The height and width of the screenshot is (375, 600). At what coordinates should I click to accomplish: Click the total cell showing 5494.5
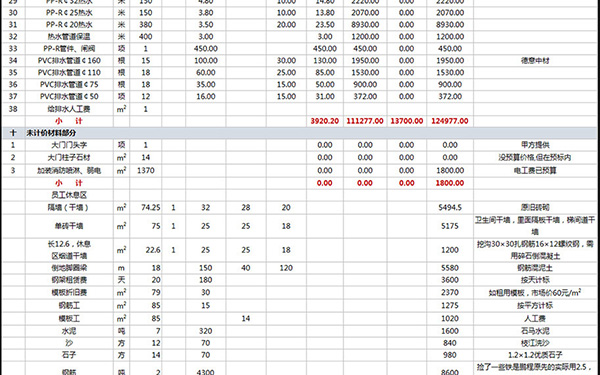pos(450,207)
